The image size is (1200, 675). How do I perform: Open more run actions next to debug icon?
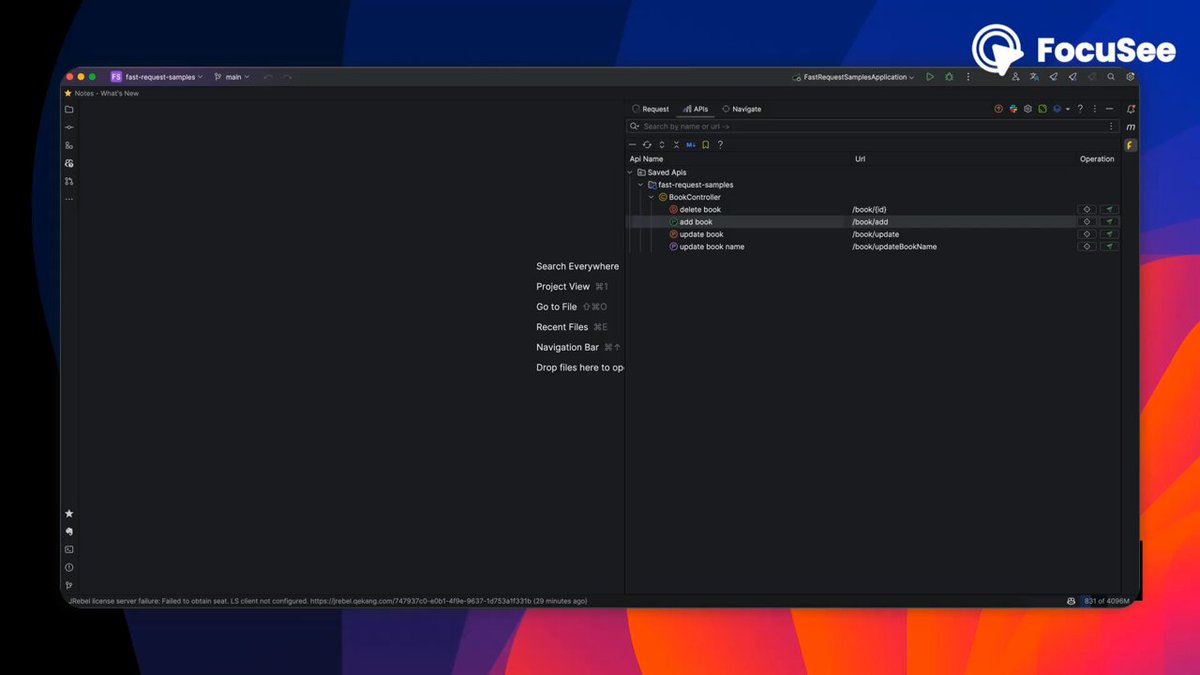pos(968,77)
